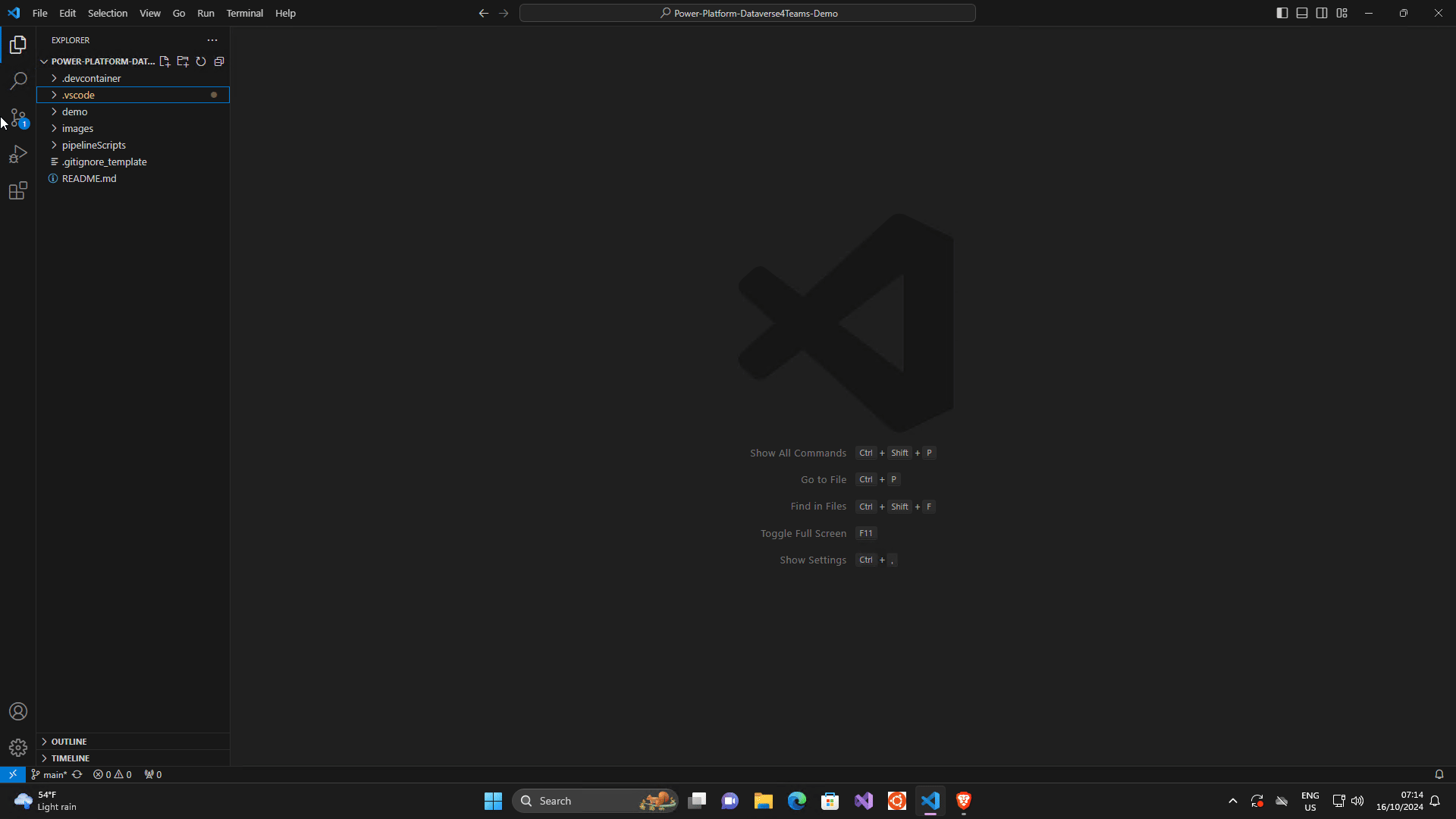
Task: Click the main* branch in status bar
Action: [50, 774]
